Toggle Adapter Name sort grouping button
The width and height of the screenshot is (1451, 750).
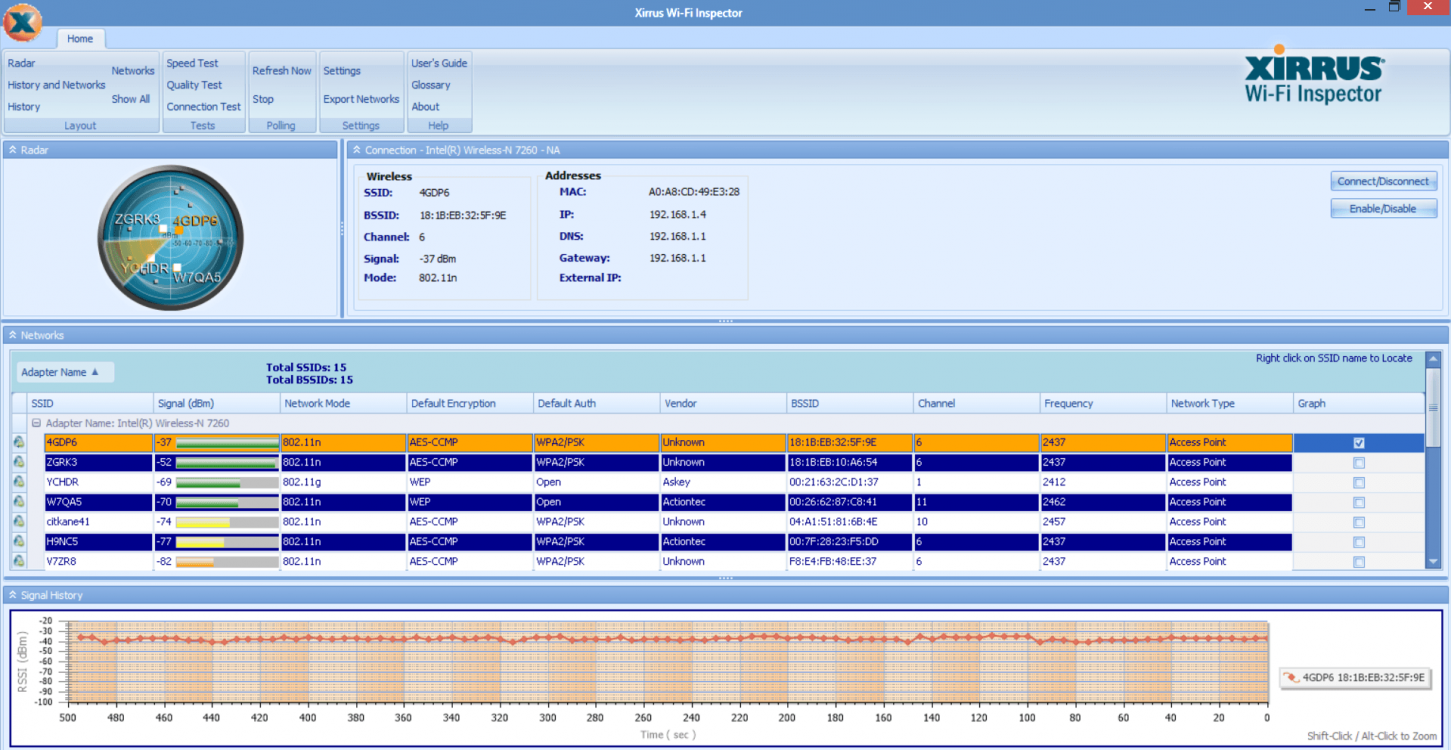click(66, 372)
